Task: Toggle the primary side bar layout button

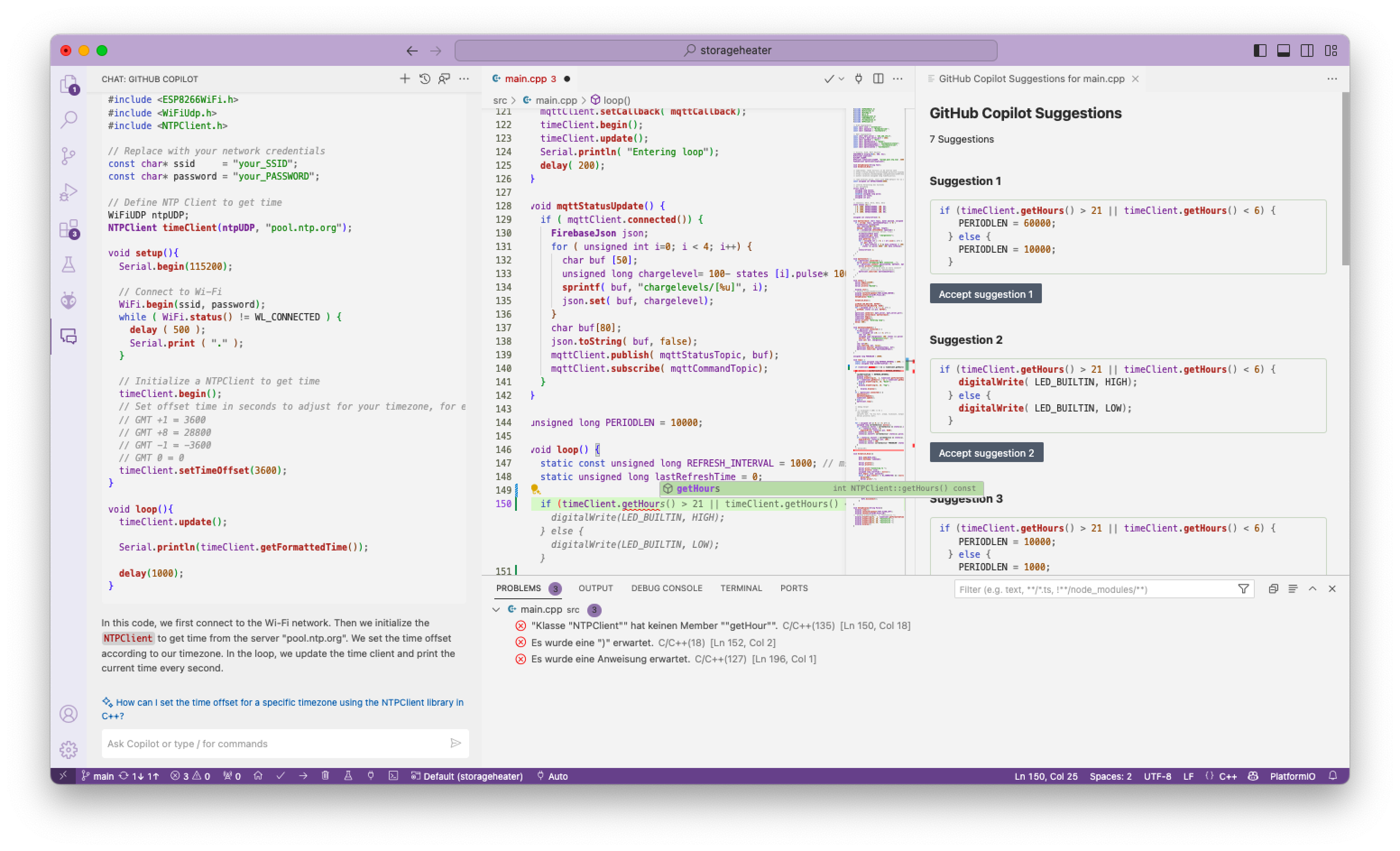Action: tap(1260, 51)
